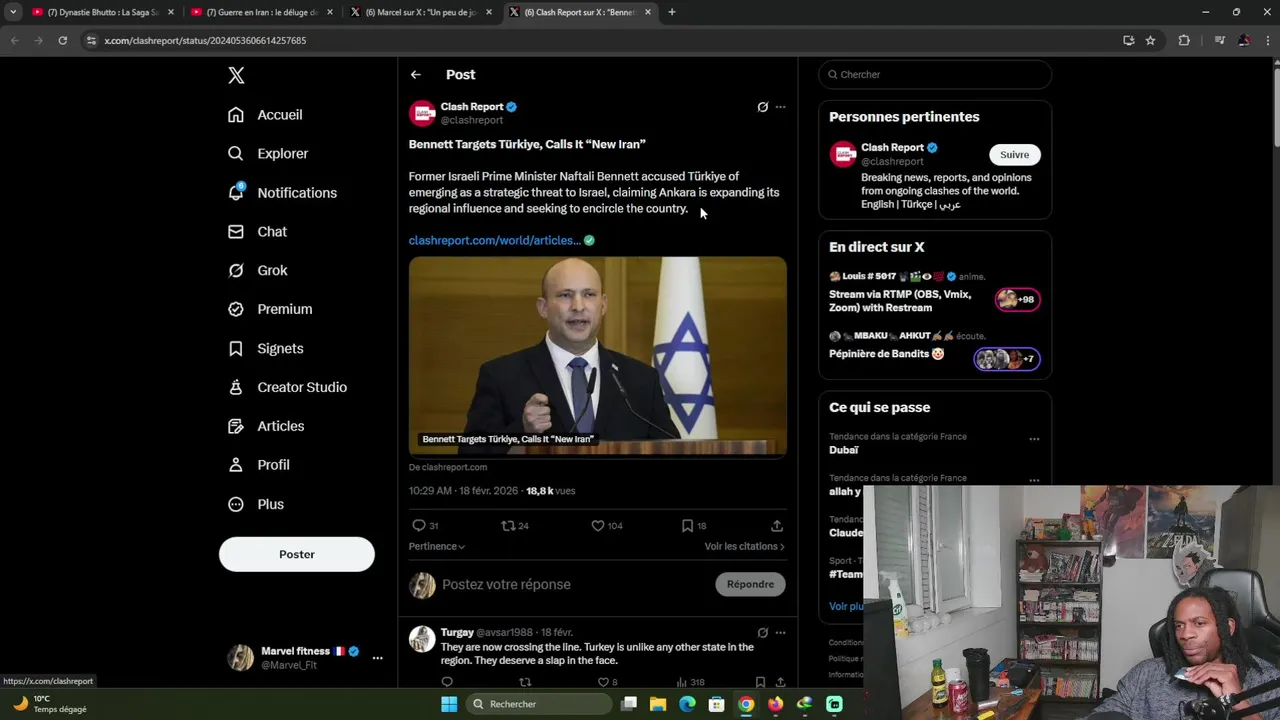The image size is (1280, 720).
Task: Expand Pertinence sort dropdown
Action: 437,547
